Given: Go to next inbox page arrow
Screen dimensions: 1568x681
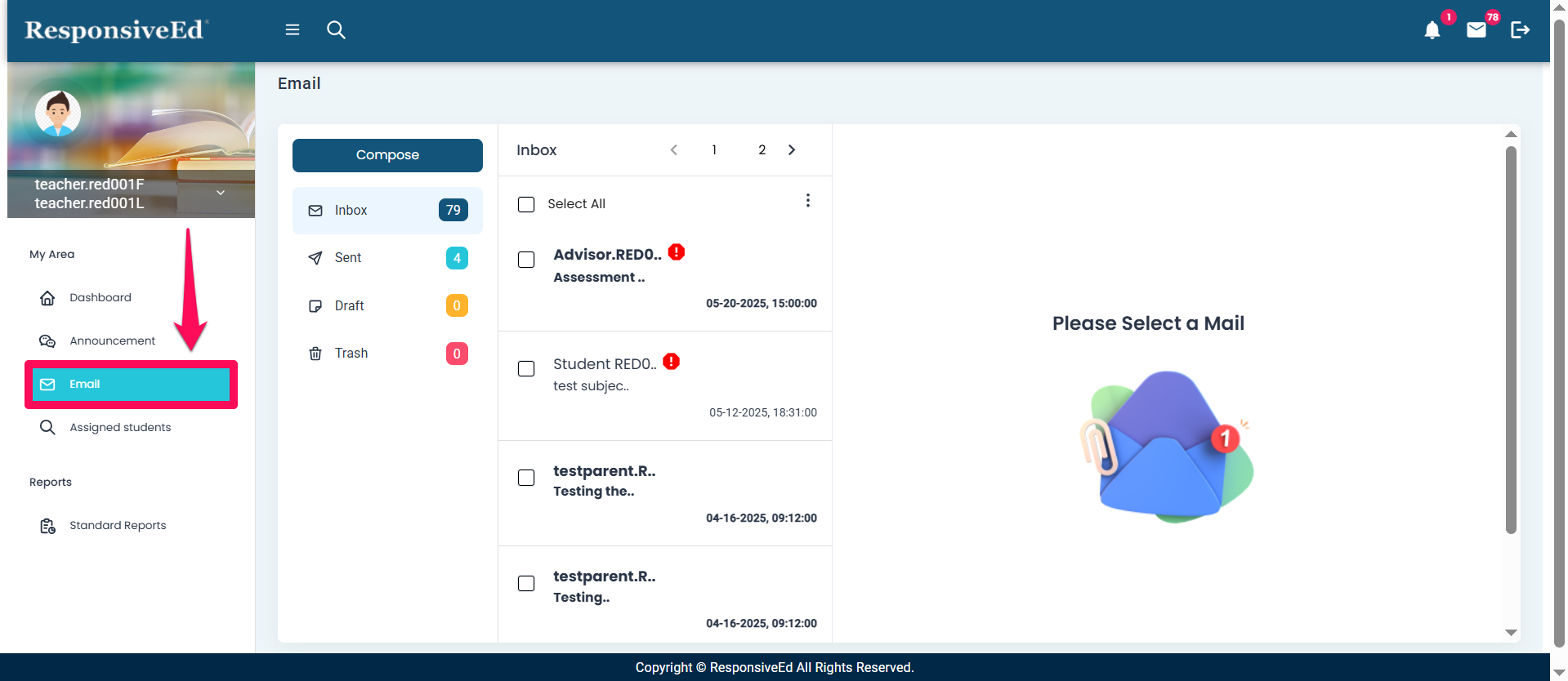Looking at the screenshot, I should coord(791,150).
